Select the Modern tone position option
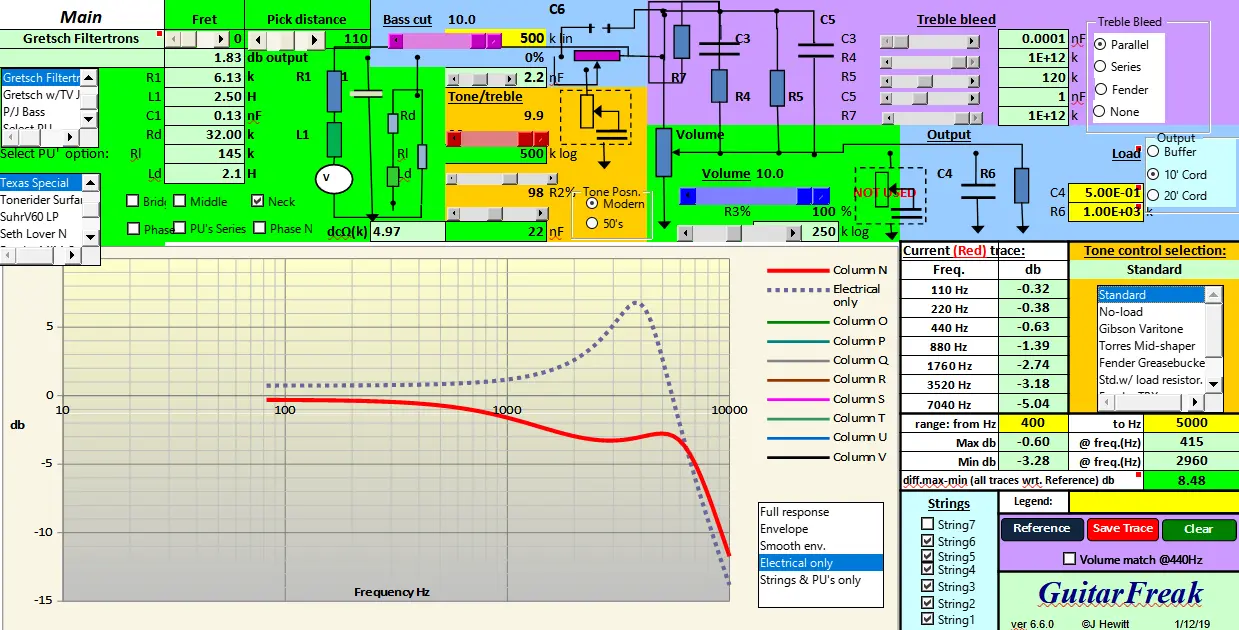Screen dimensions: 1239x630 (592, 203)
